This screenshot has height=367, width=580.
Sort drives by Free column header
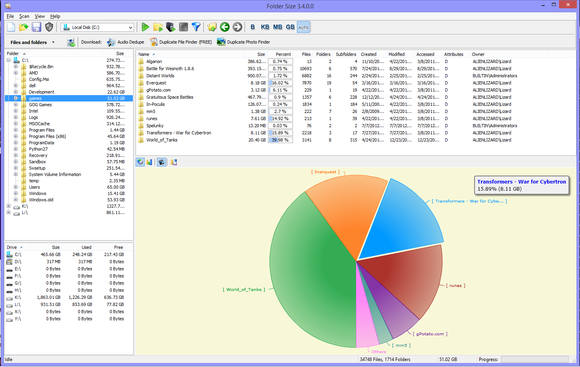(x=110, y=247)
